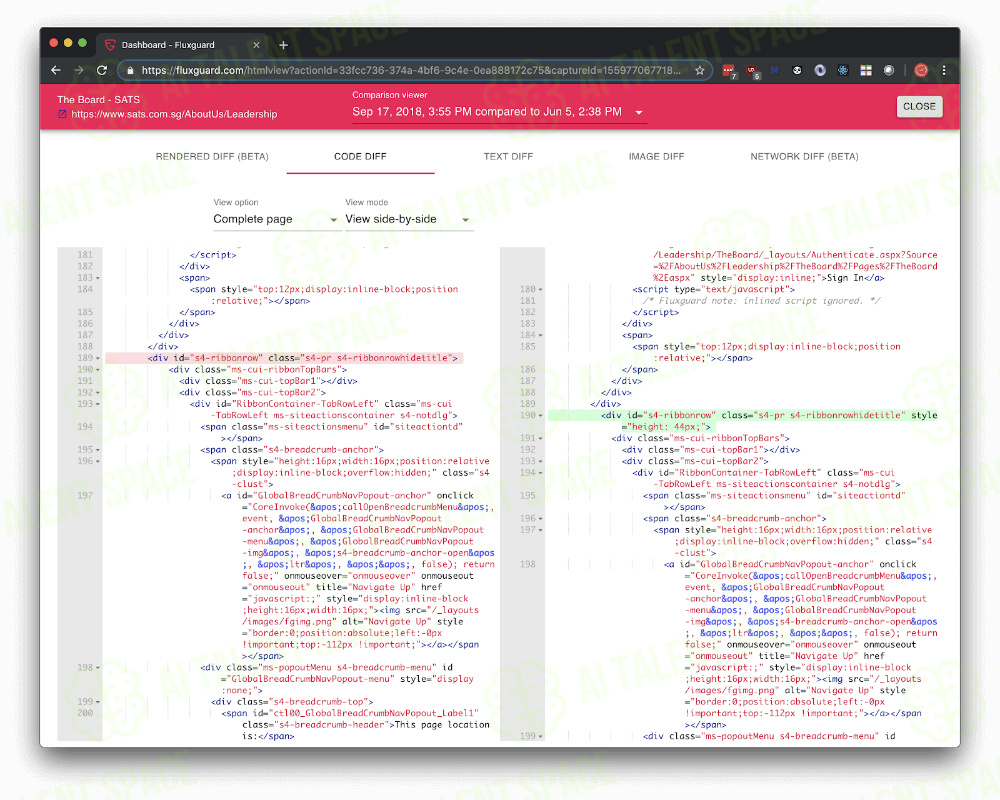1000x800 pixels.
Task: Switch to NETWORK DIFF (BETA) tab
Action: (804, 156)
